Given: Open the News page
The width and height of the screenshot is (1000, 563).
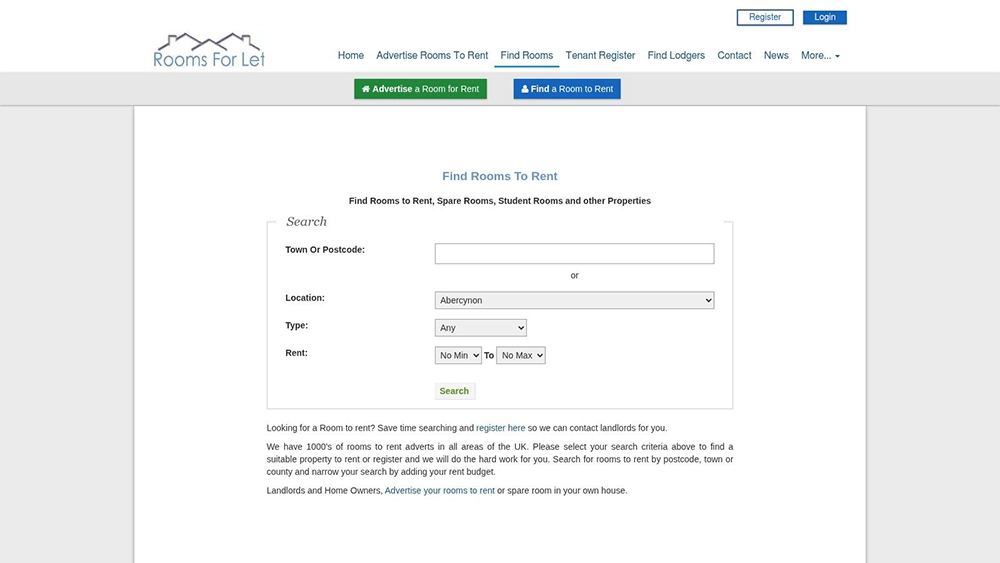Looking at the screenshot, I should [776, 55].
